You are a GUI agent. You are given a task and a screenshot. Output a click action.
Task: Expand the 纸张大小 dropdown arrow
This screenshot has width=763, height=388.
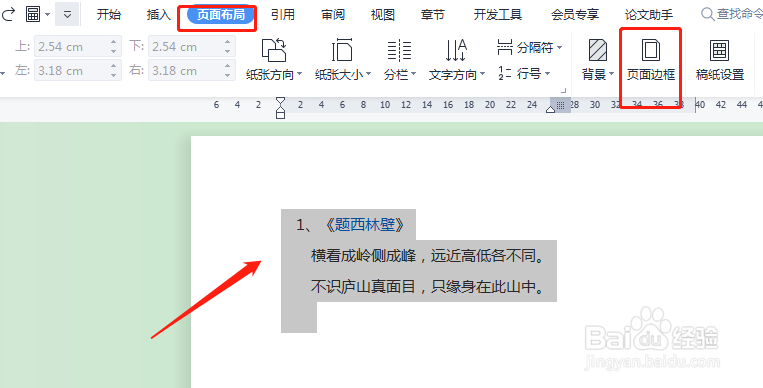click(368, 74)
